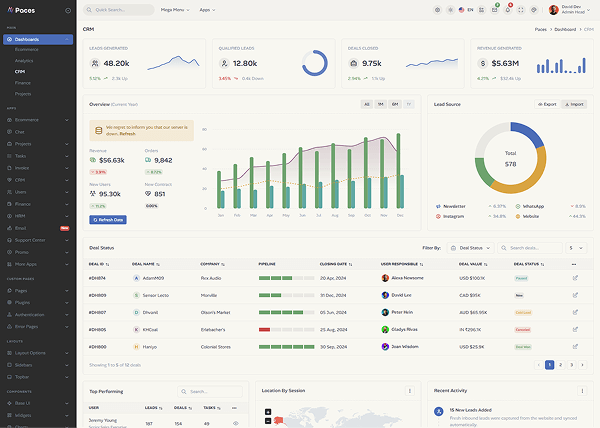
Task: Click the Search deals input field
Action: click(535, 247)
